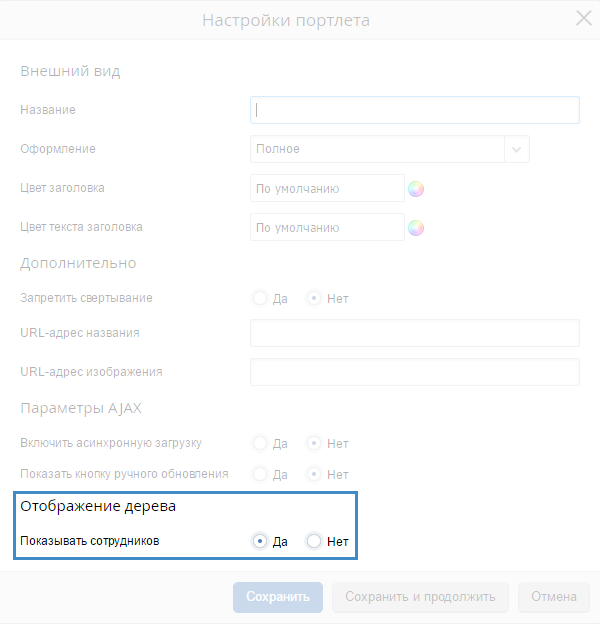Open the Полное design combo box
Viewport: 600px width, 624px height.
(x=378, y=149)
